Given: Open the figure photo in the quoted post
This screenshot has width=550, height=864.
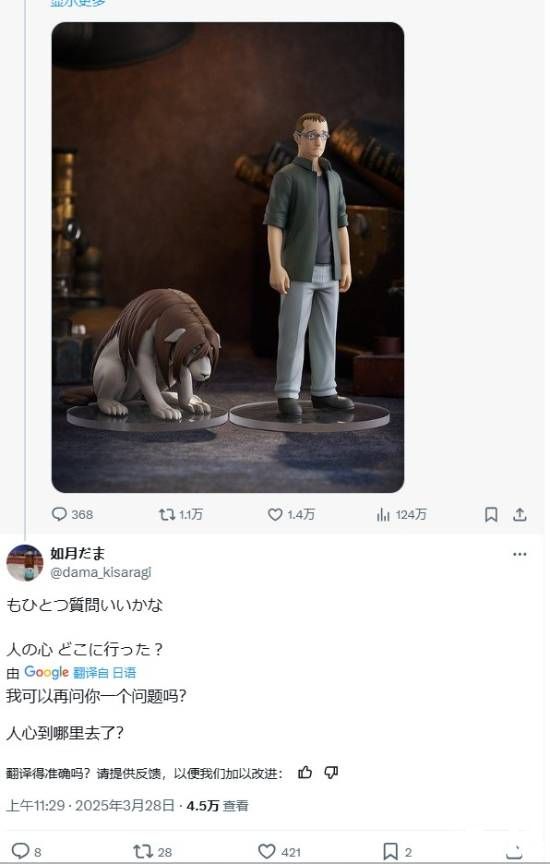Looking at the screenshot, I should tap(228, 257).
